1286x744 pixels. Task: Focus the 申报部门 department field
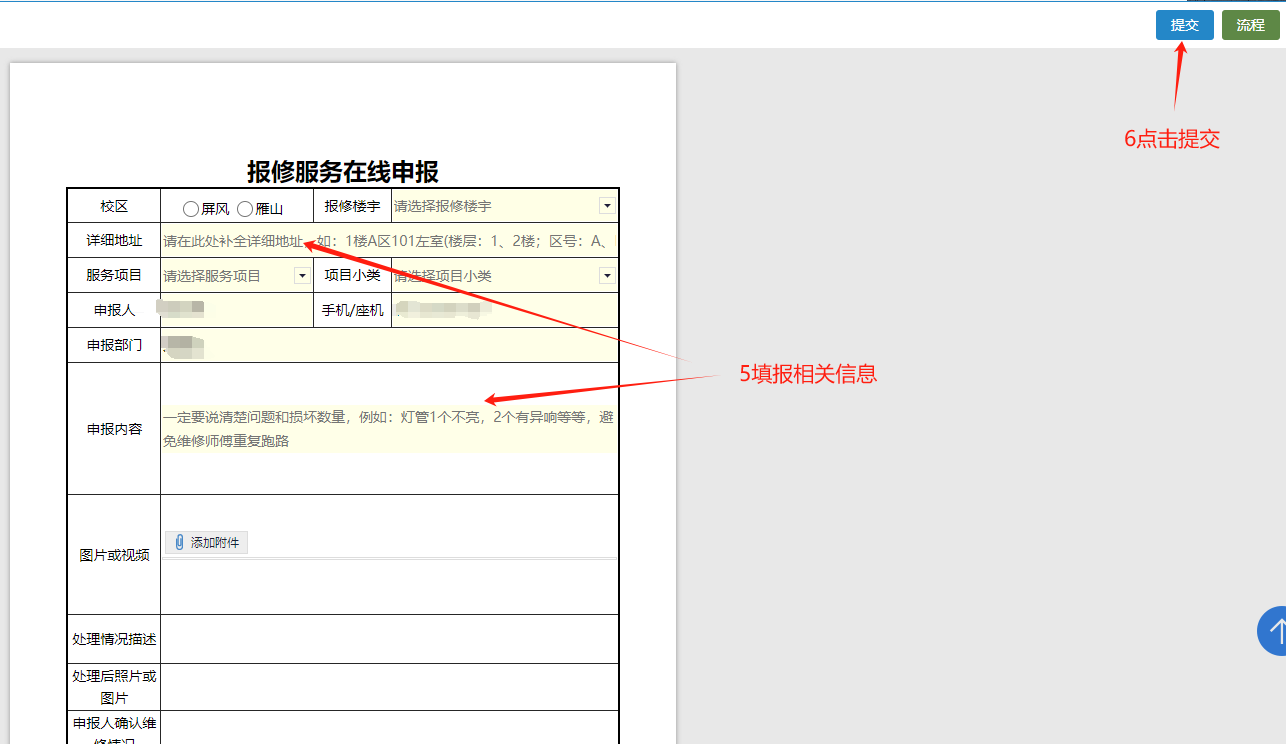pos(389,345)
